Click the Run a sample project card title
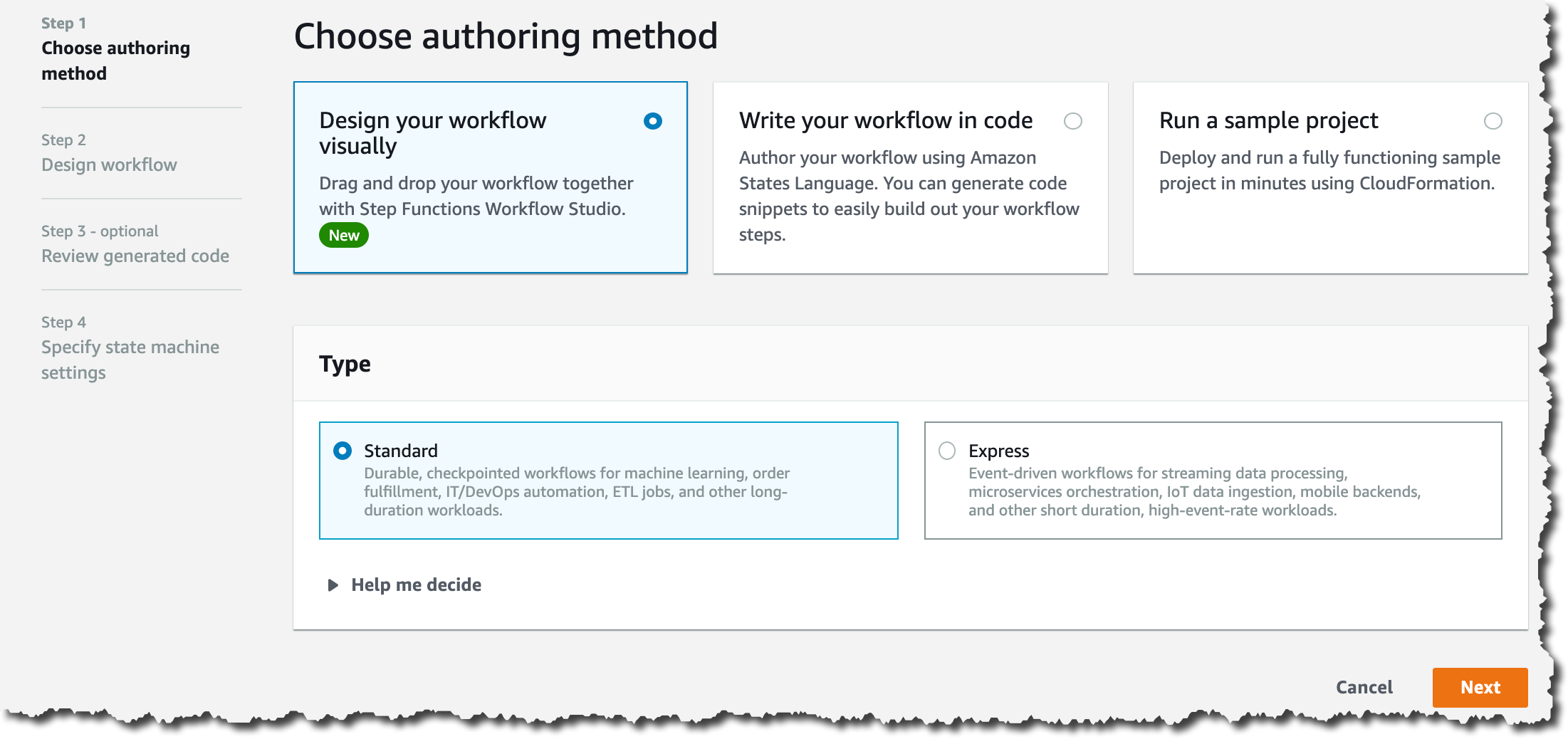The image size is (1568, 739). click(1268, 120)
